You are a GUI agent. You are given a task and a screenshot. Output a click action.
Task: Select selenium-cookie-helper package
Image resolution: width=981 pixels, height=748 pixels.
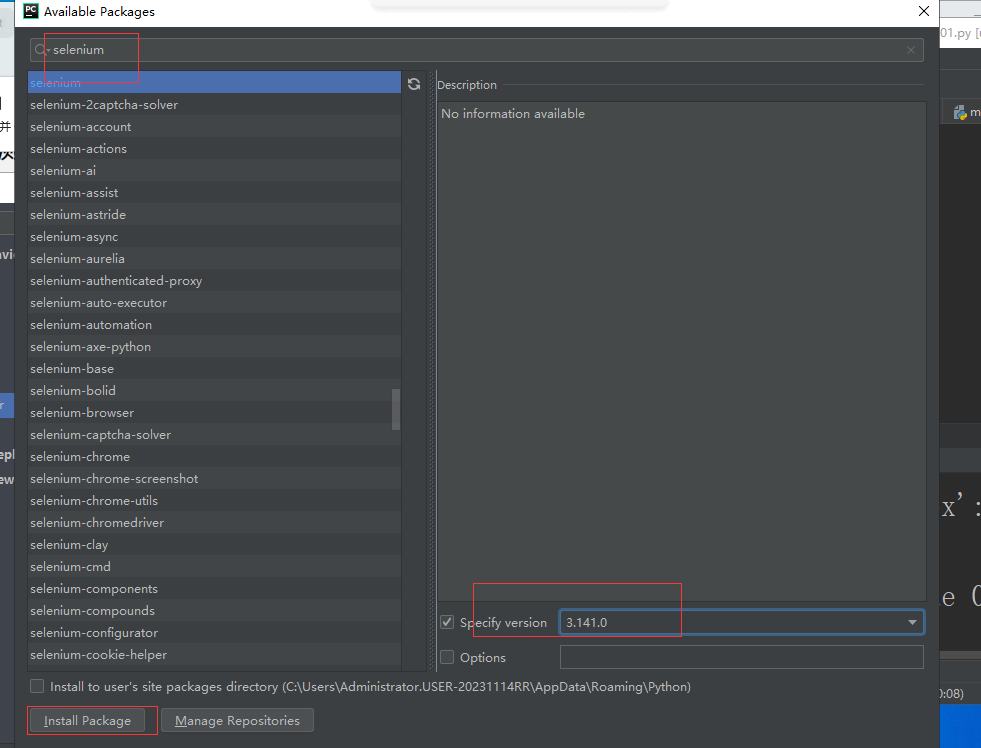click(x=214, y=654)
